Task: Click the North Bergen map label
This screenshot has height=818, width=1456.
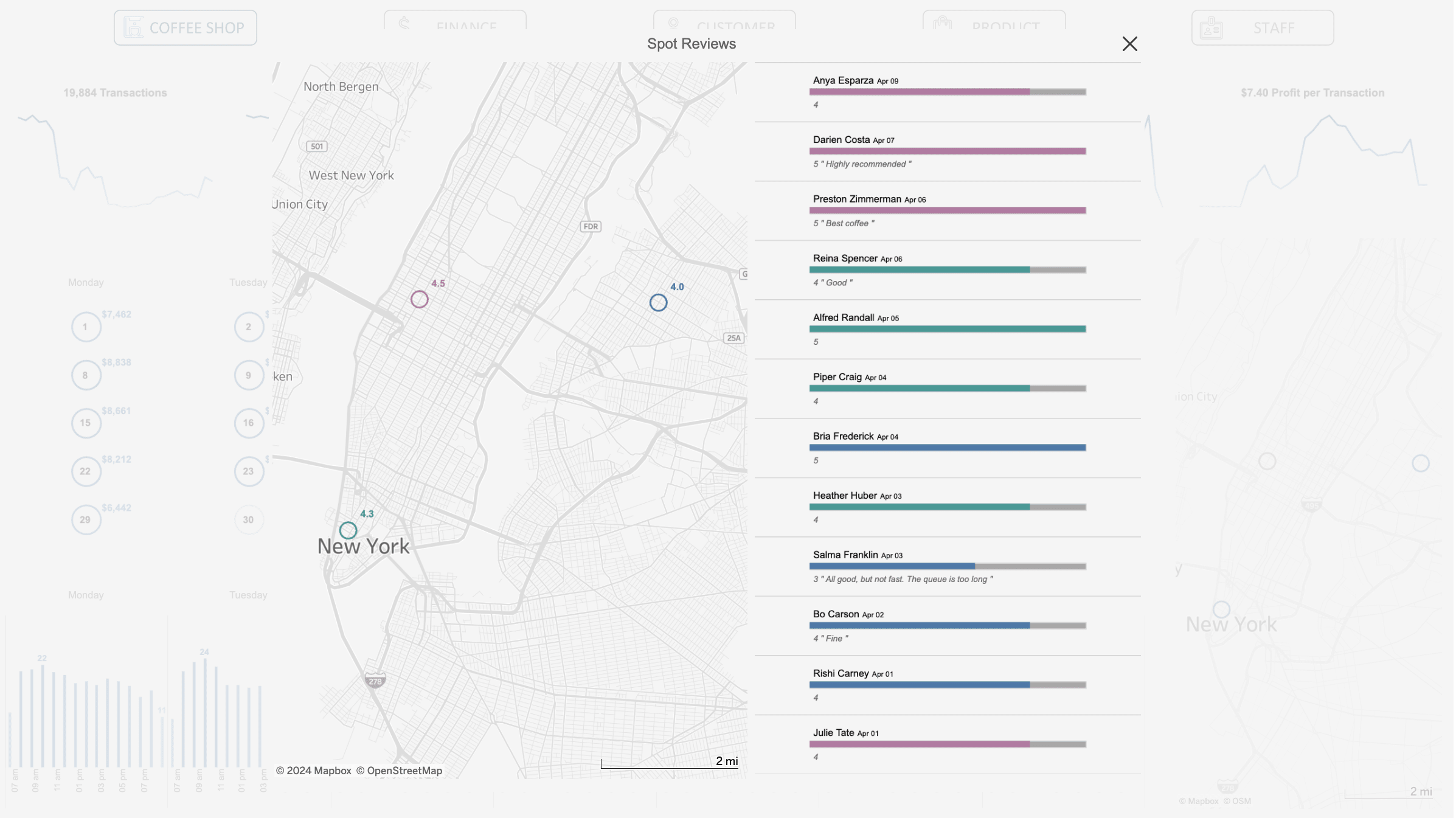Action: [341, 86]
